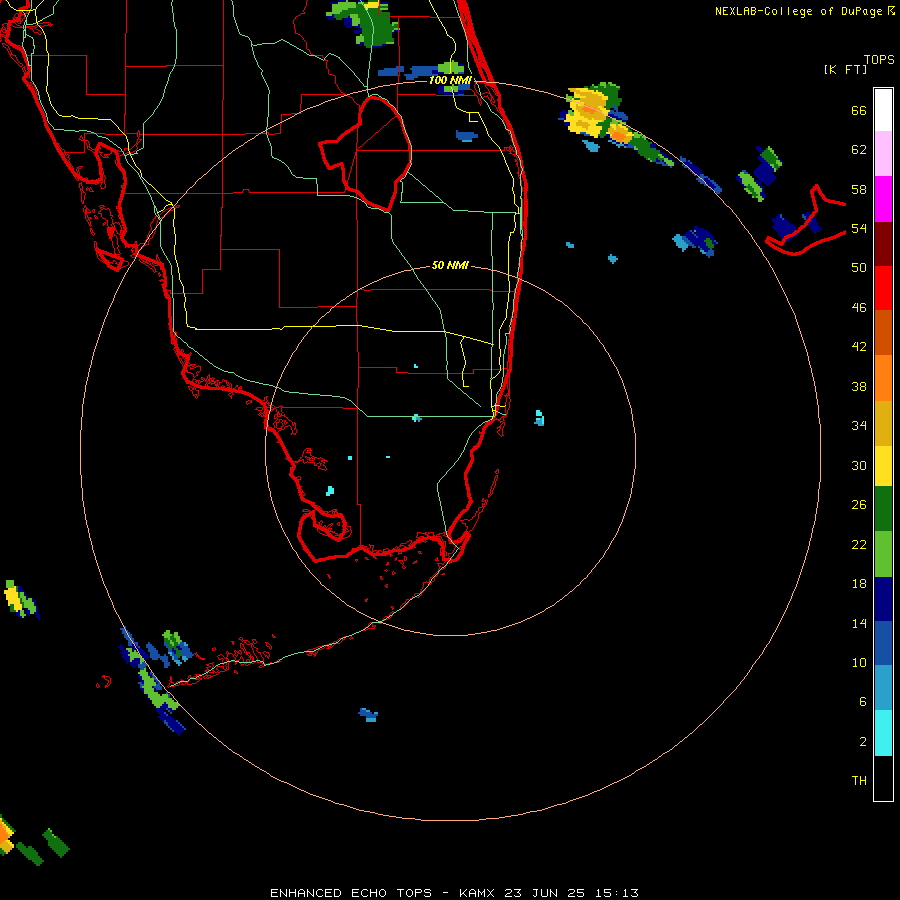Click the 18 height label
The image size is (900, 900).
(x=859, y=584)
